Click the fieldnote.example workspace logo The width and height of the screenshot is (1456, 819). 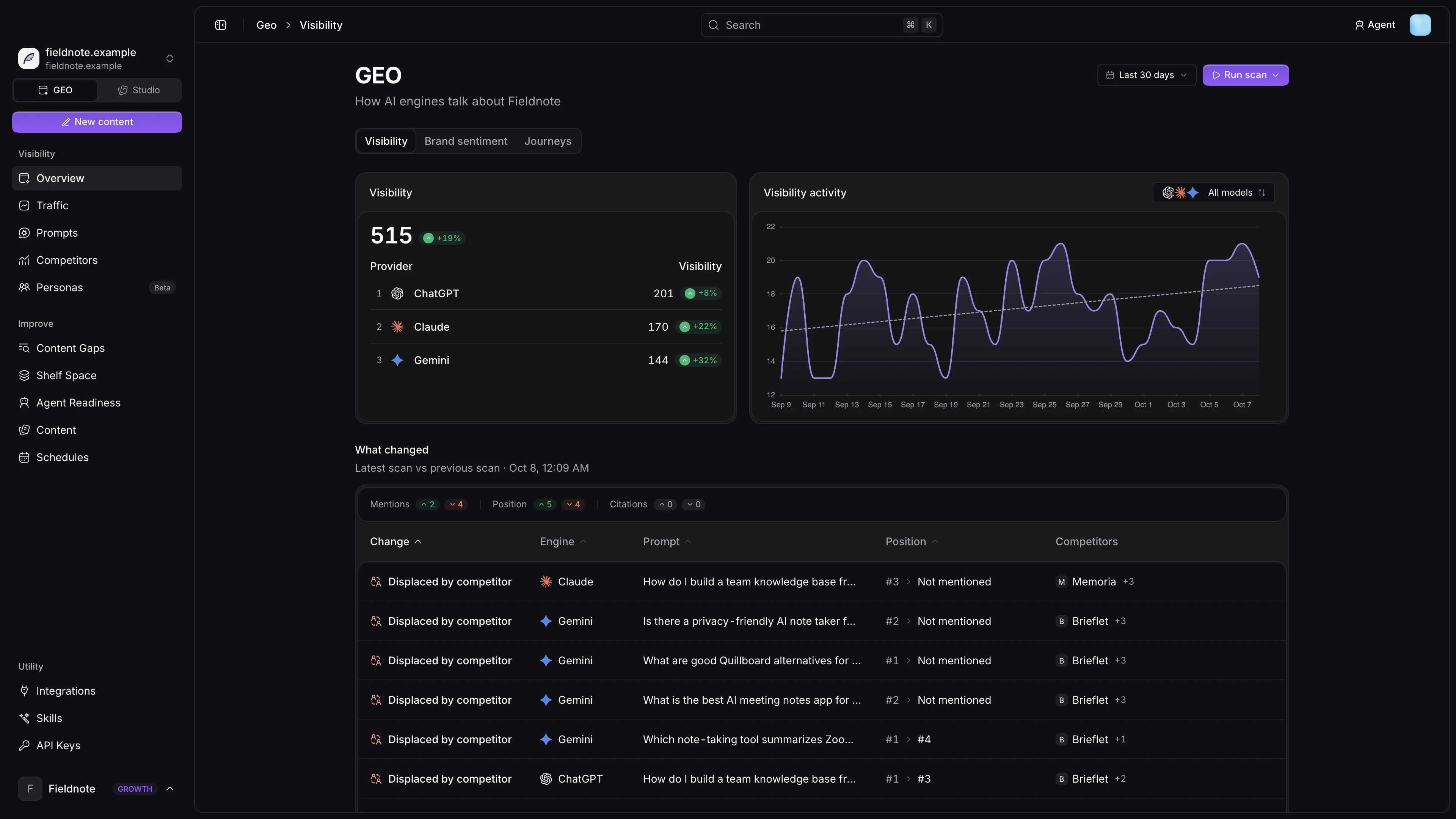[29, 58]
